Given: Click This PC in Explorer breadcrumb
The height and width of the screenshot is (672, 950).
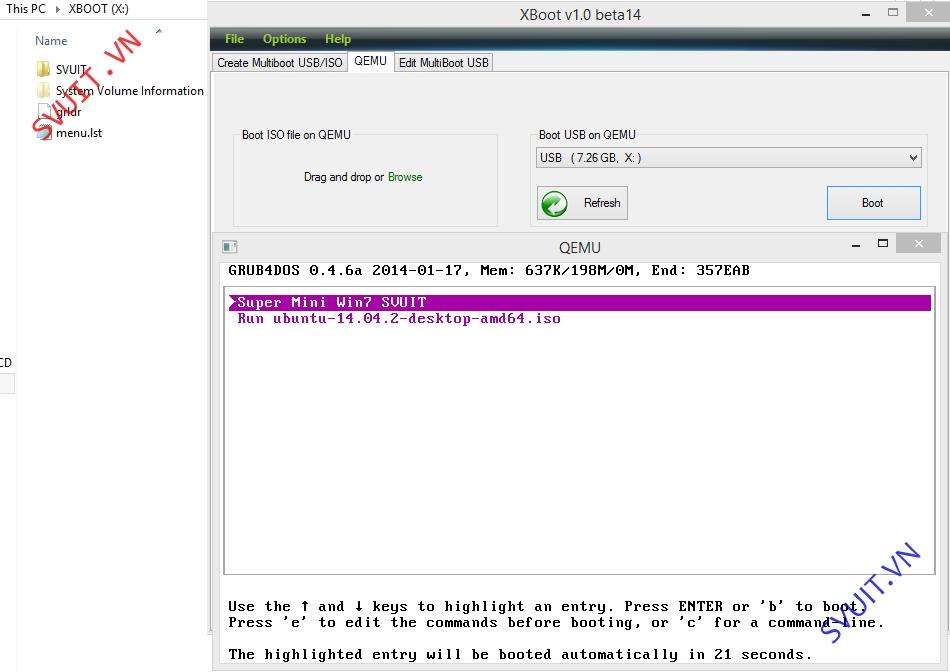Looking at the screenshot, I should point(25,9).
